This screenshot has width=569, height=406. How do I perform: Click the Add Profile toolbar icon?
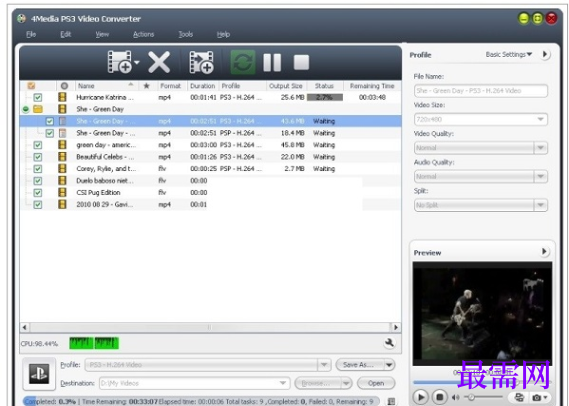tap(201, 62)
